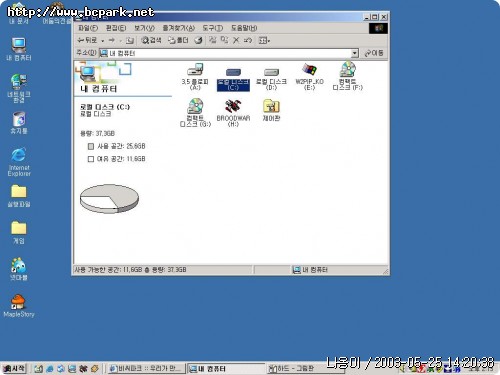The width and height of the screenshot is (500, 375).
Task: Click the 로컬 디스크 (C:) heading in left panel
Action: pos(105,107)
